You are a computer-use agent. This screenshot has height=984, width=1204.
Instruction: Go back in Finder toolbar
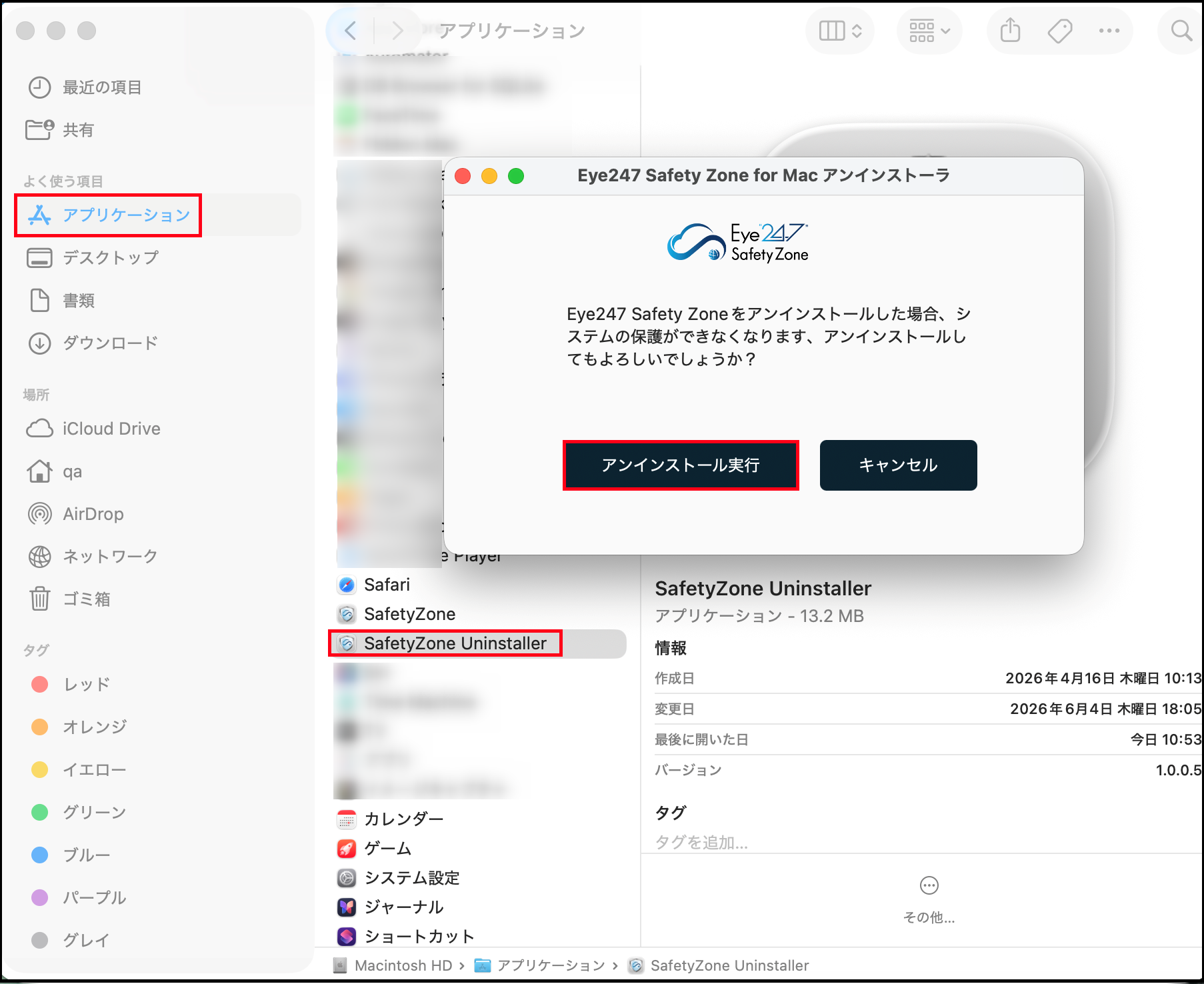click(x=351, y=30)
